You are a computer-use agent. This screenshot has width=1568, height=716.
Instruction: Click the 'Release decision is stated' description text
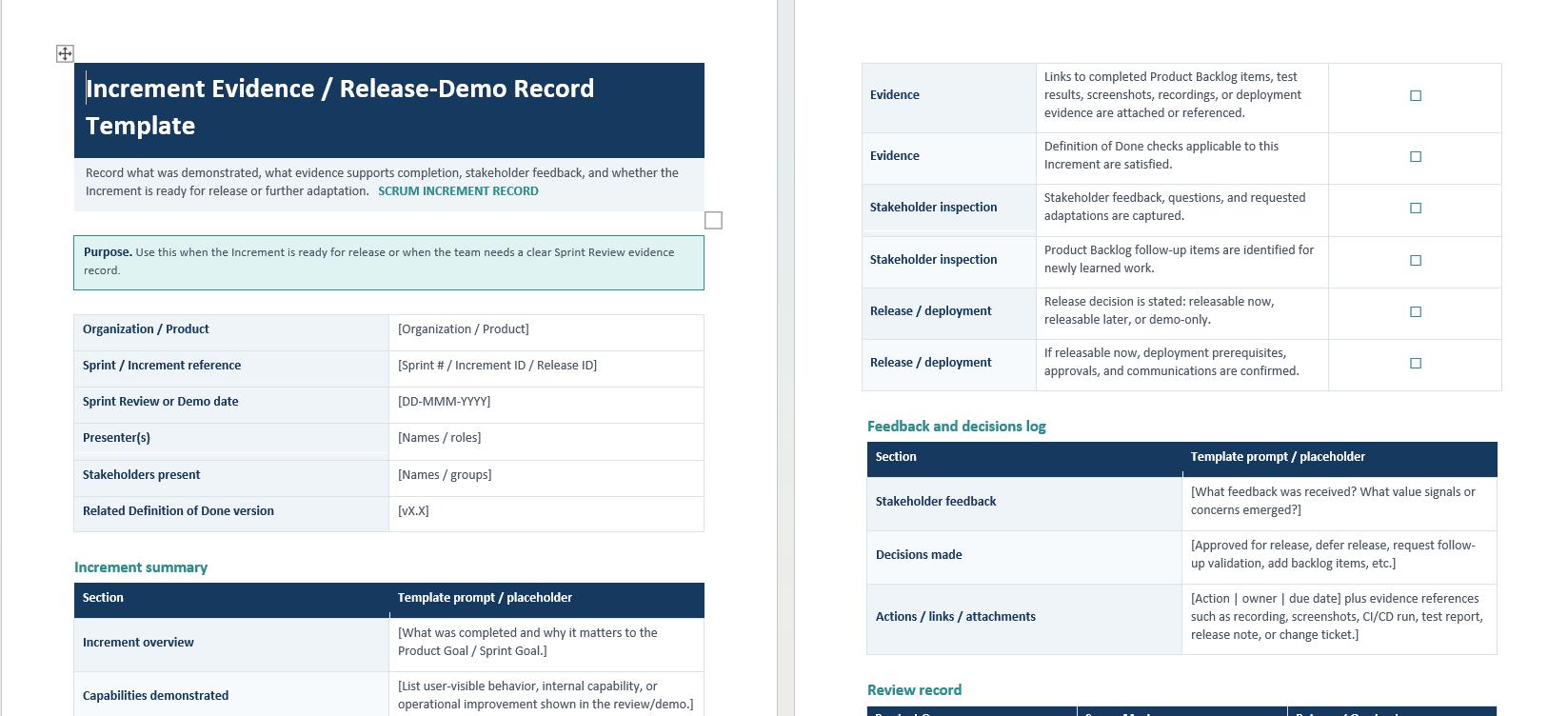[x=1160, y=310]
